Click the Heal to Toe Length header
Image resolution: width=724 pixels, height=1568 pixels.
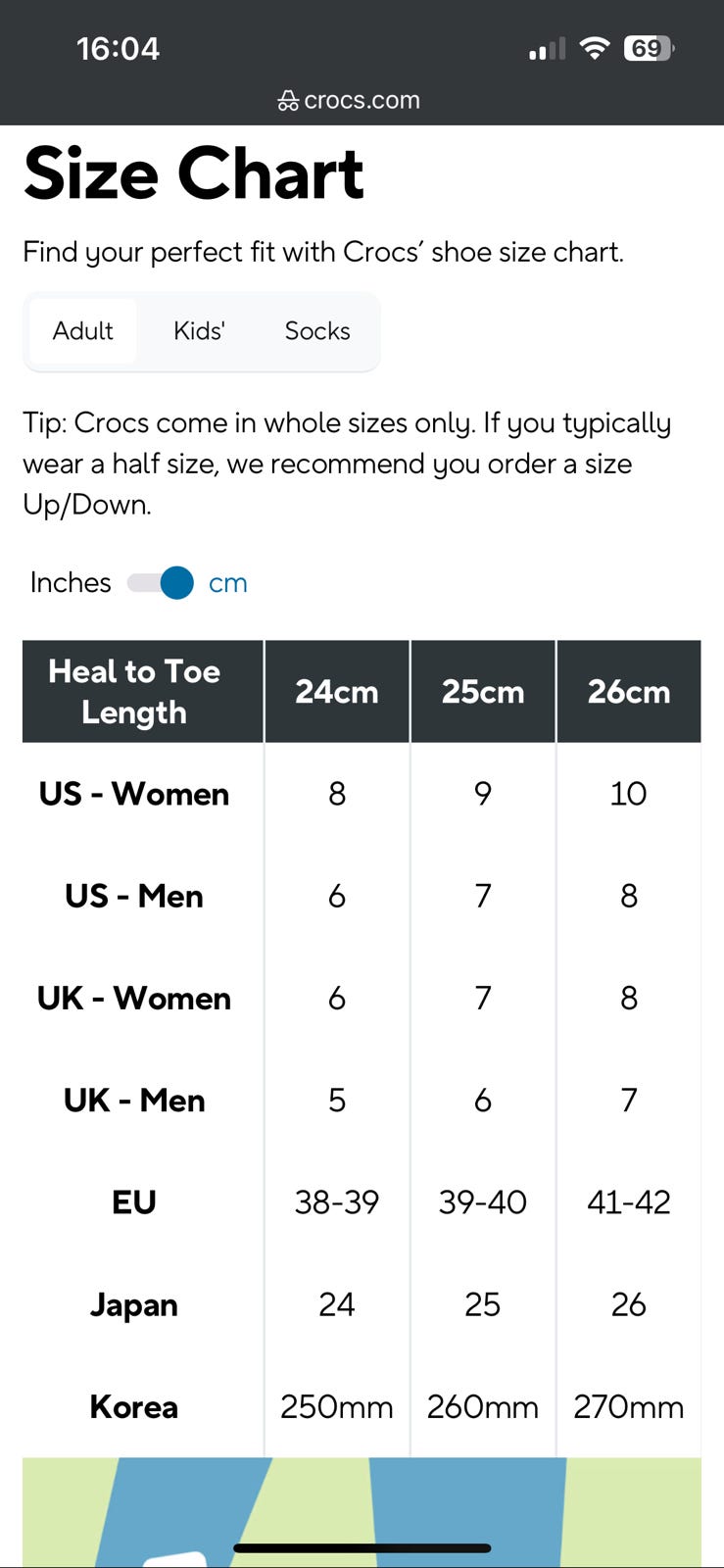[x=134, y=692]
